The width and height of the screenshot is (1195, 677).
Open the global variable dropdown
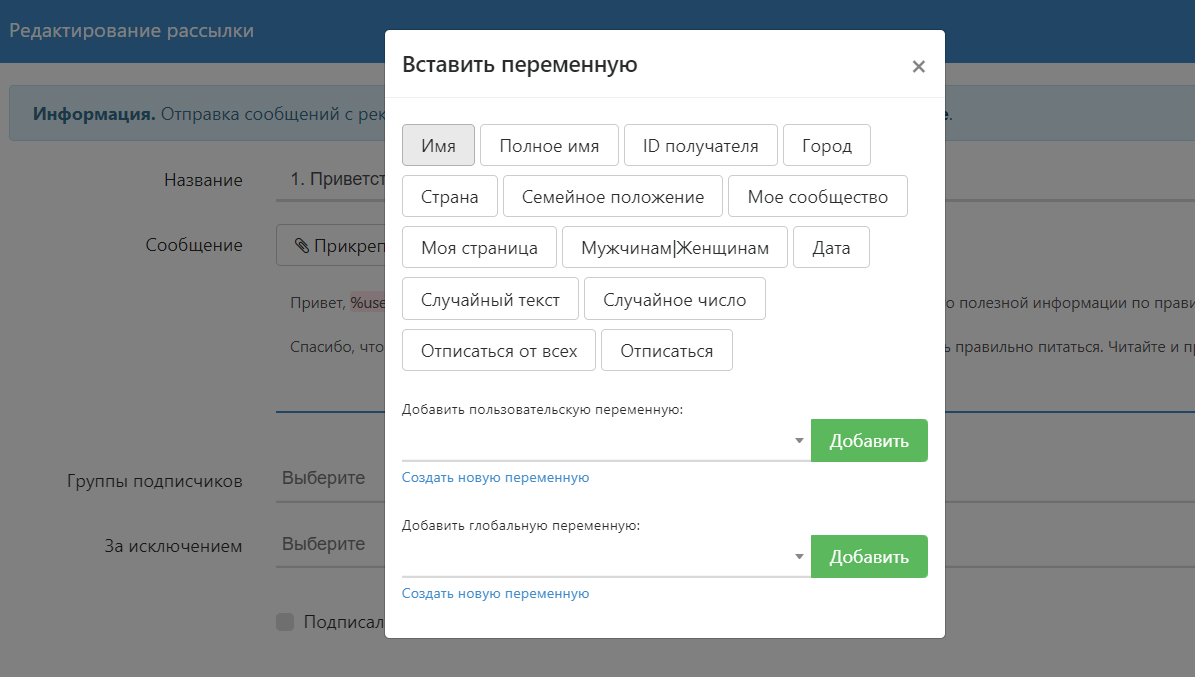pyautogui.click(x=605, y=557)
